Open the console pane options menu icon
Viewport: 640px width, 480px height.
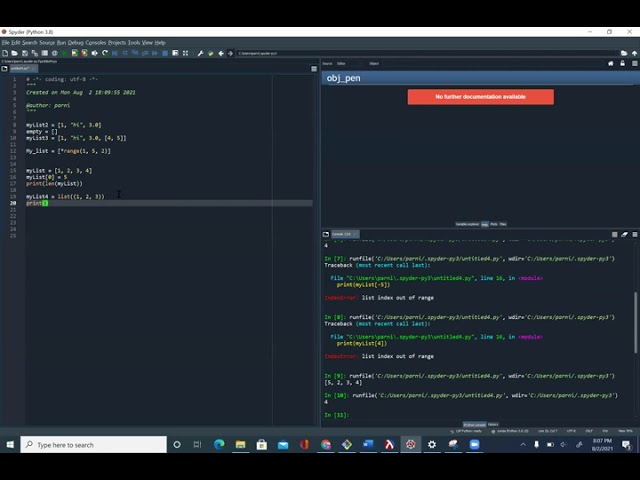point(635,234)
